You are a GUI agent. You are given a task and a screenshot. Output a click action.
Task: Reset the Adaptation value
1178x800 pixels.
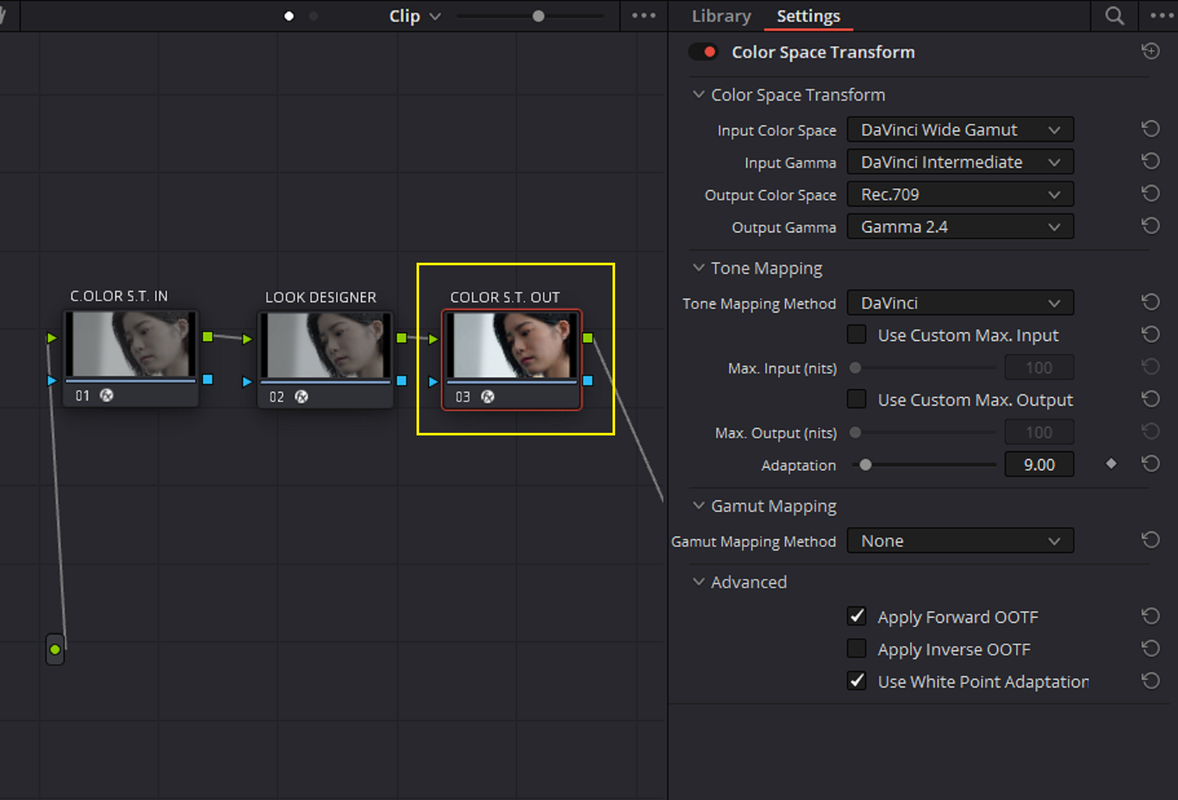[1150, 464]
